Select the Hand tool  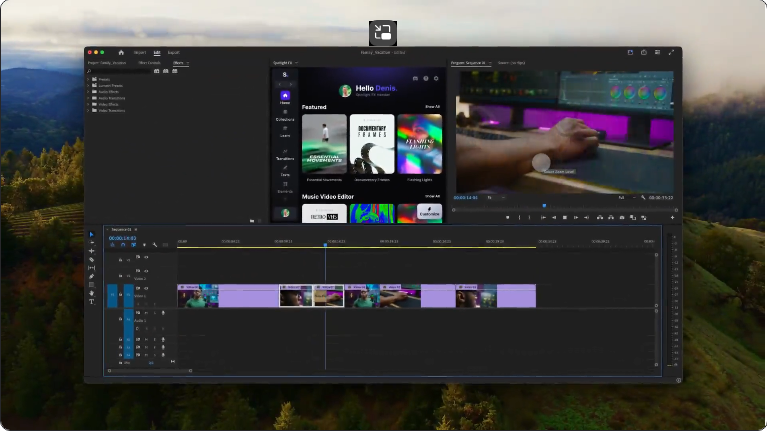pyautogui.click(x=92, y=293)
